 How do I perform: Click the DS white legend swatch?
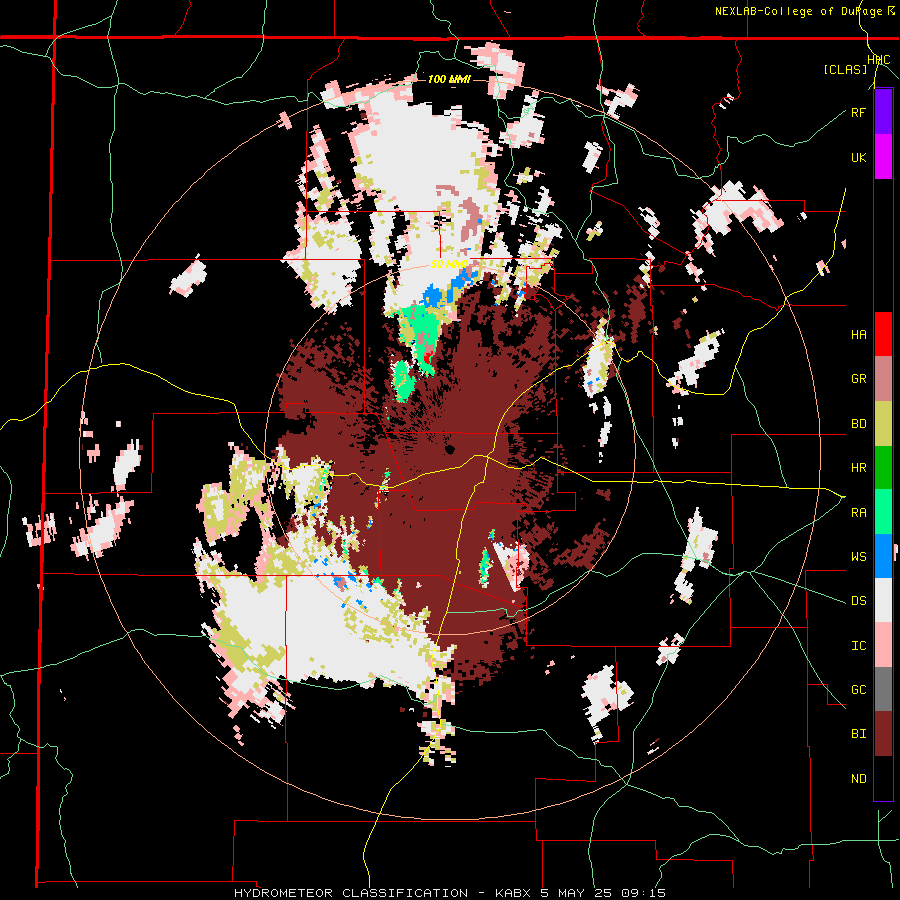point(883,600)
